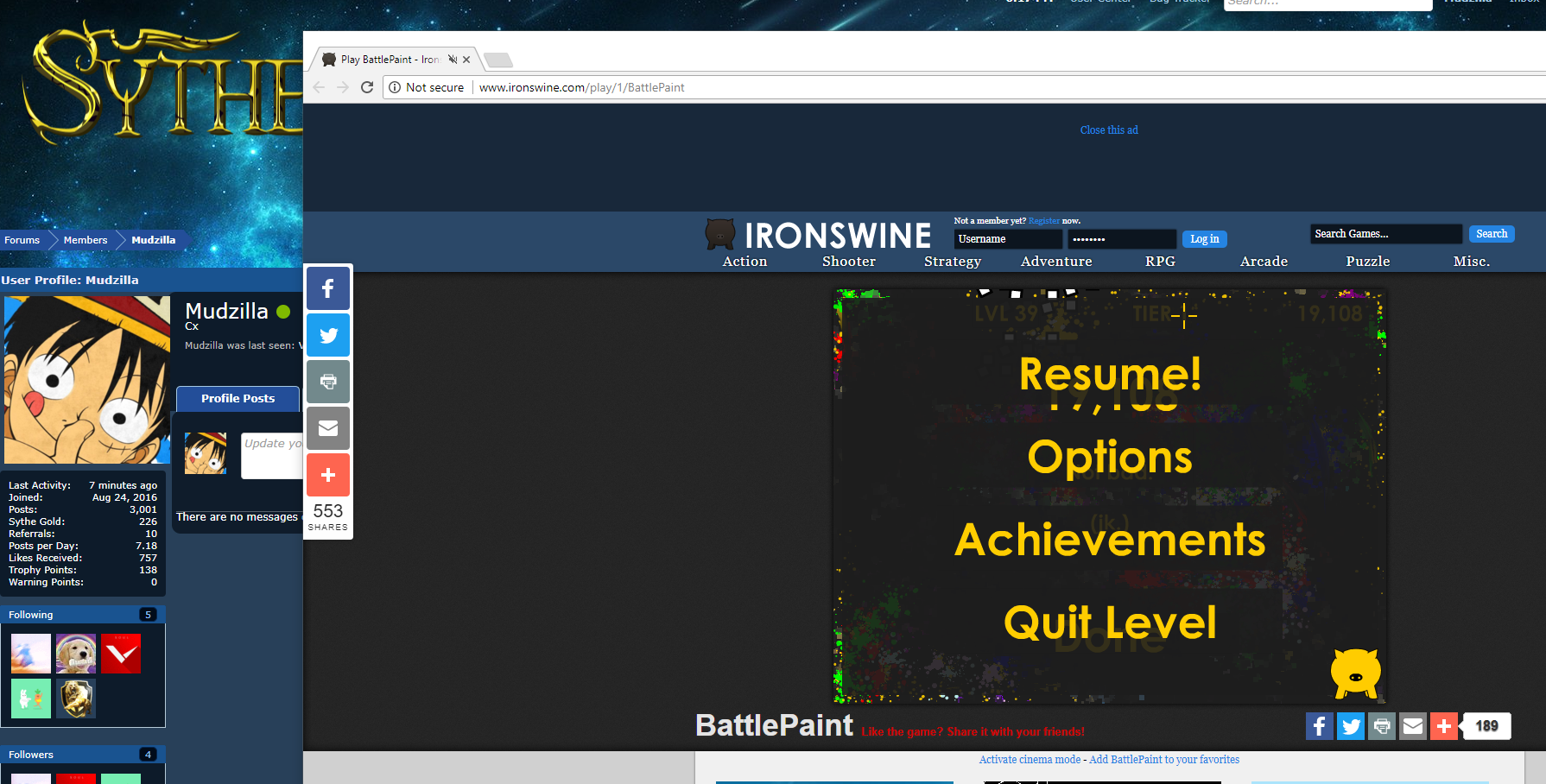
Task: Open Achievements in the game menu
Action: pyautogui.click(x=1110, y=540)
